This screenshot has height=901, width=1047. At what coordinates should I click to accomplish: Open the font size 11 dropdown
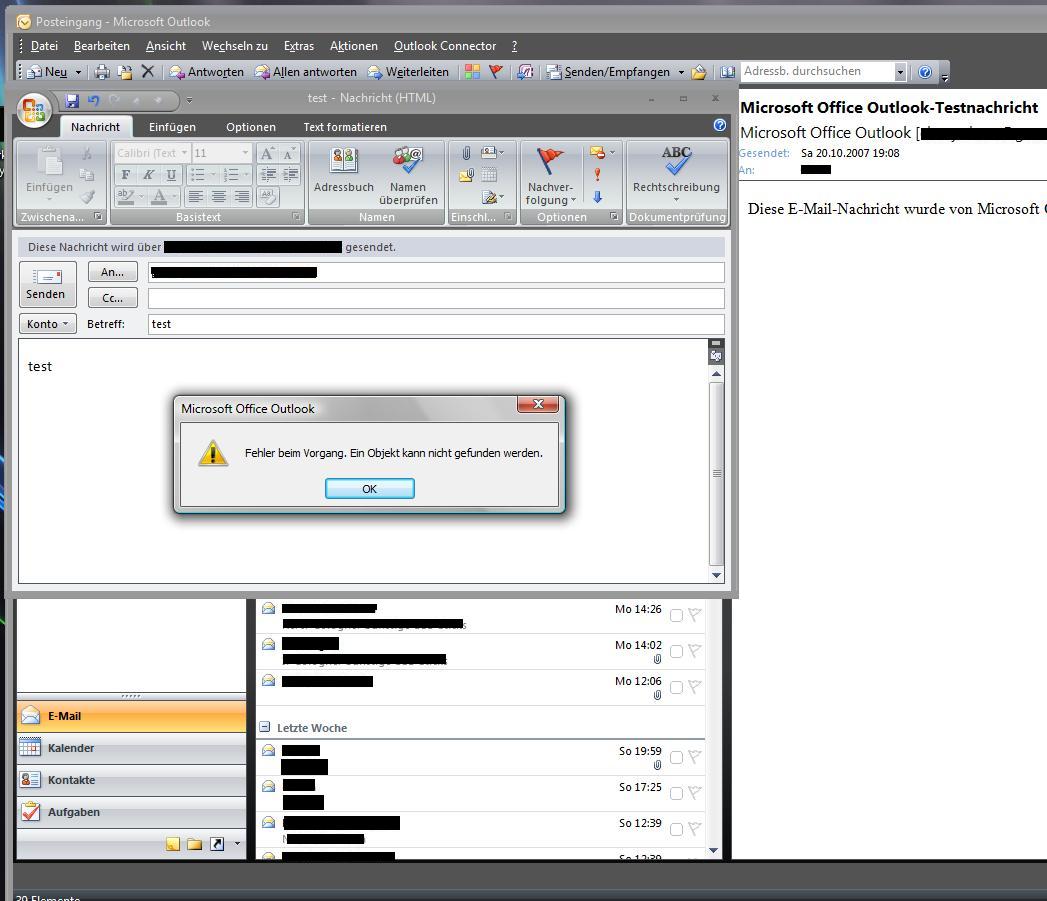[x=246, y=153]
